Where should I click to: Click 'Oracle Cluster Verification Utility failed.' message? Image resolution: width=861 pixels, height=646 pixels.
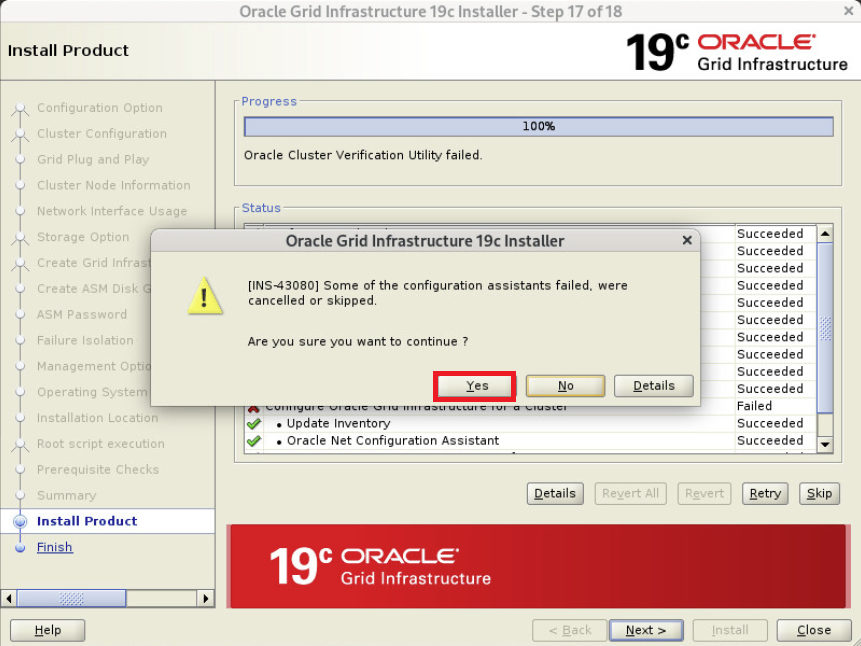click(363, 155)
